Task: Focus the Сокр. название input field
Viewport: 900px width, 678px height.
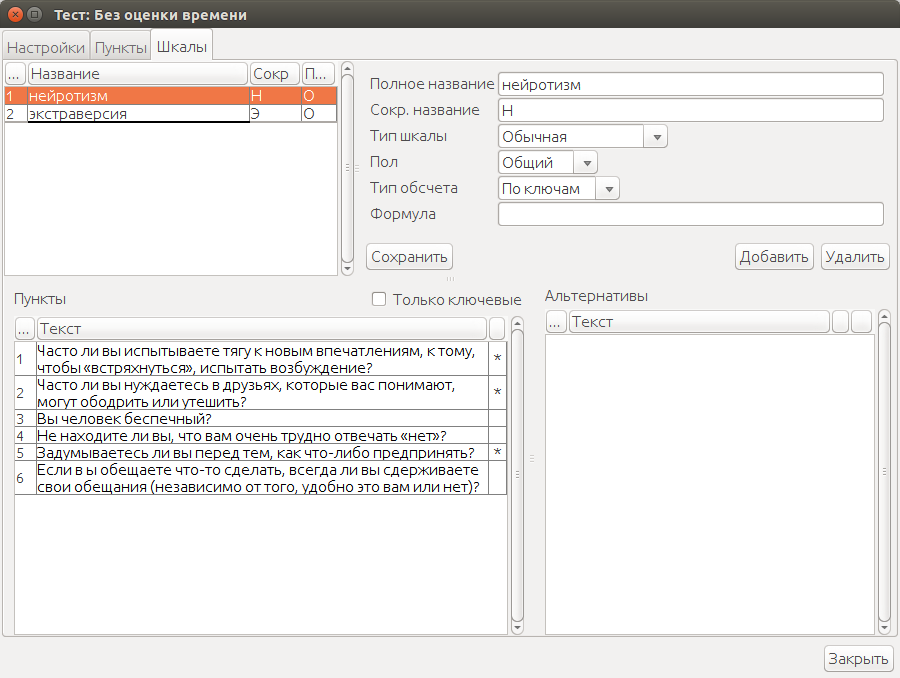Action: pyautogui.click(x=690, y=110)
